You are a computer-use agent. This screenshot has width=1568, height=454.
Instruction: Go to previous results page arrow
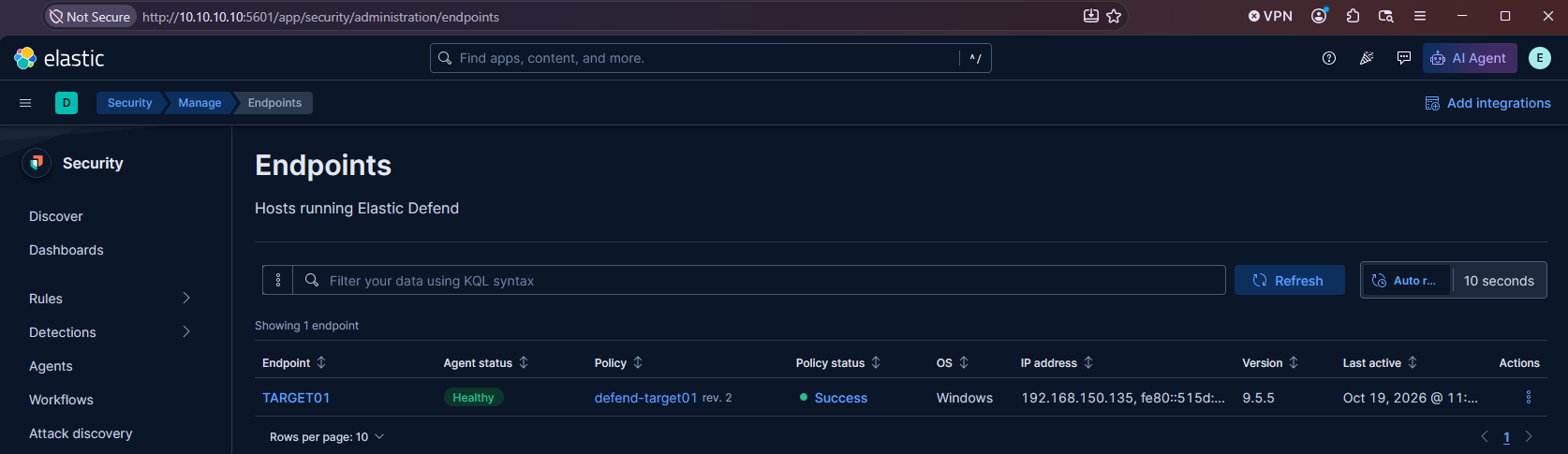pos(1484,436)
